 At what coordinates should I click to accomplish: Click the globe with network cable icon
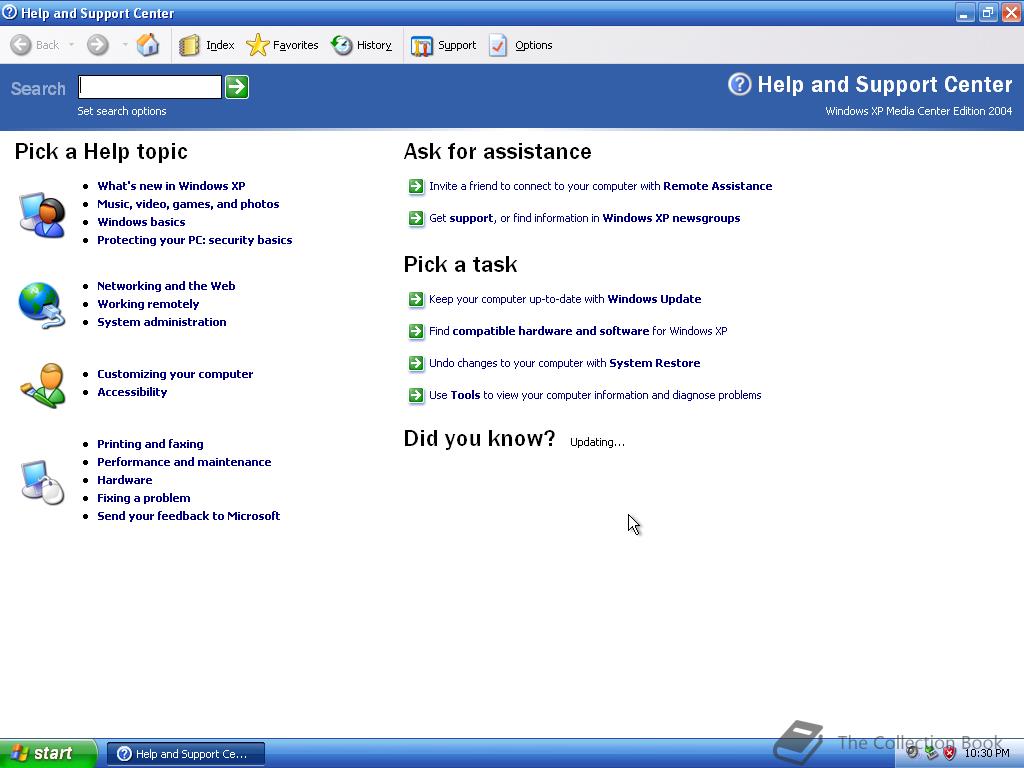pyautogui.click(x=42, y=305)
